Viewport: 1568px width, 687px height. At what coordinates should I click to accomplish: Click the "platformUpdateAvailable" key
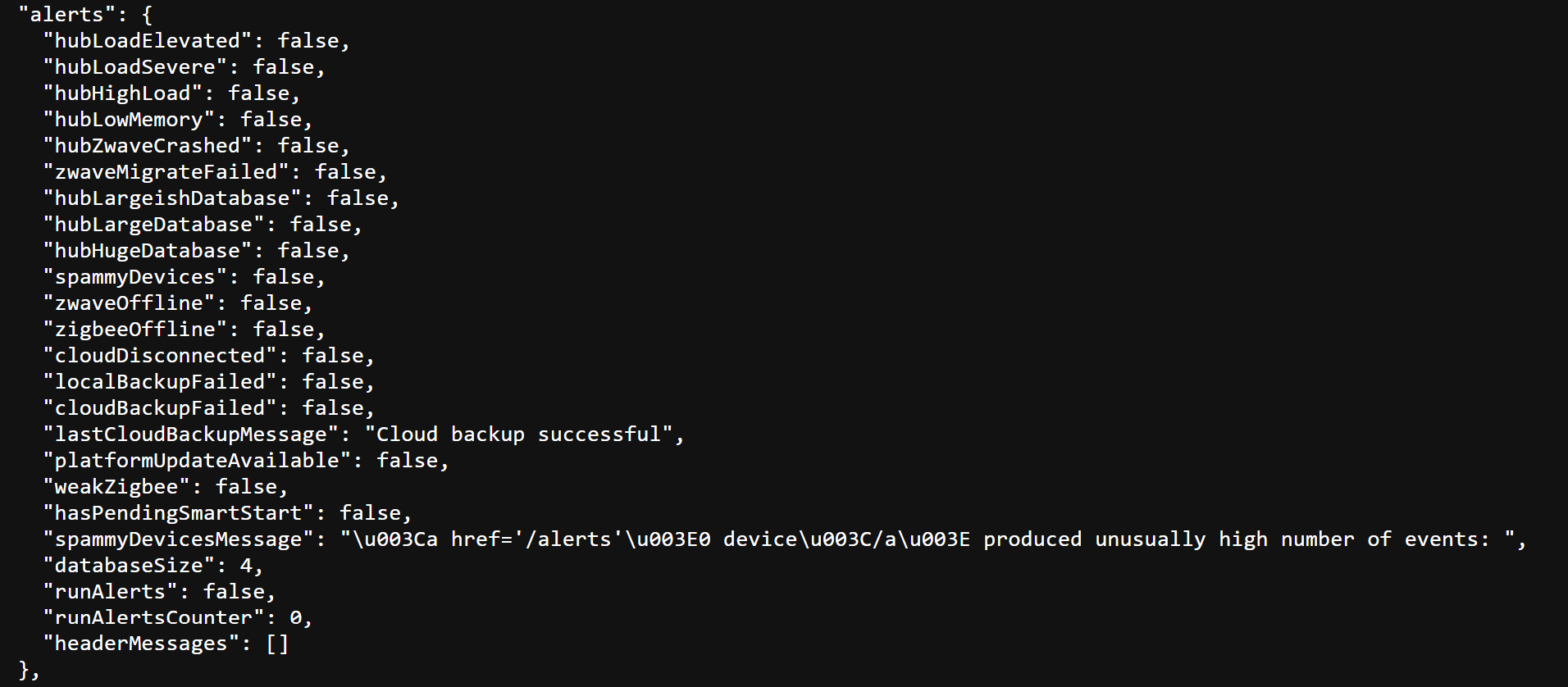(197, 461)
